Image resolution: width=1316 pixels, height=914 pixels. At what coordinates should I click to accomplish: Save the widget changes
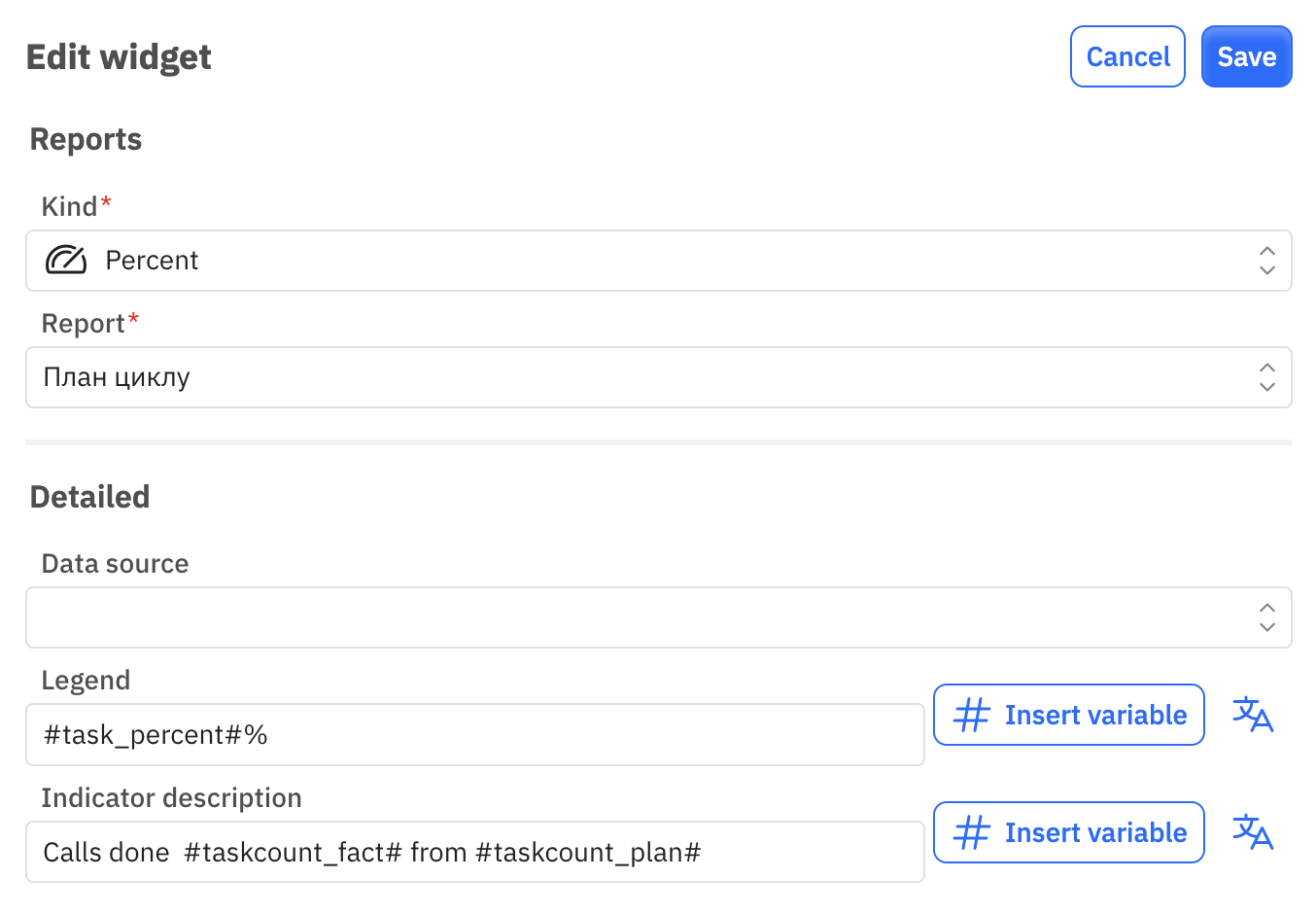(x=1247, y=56)
